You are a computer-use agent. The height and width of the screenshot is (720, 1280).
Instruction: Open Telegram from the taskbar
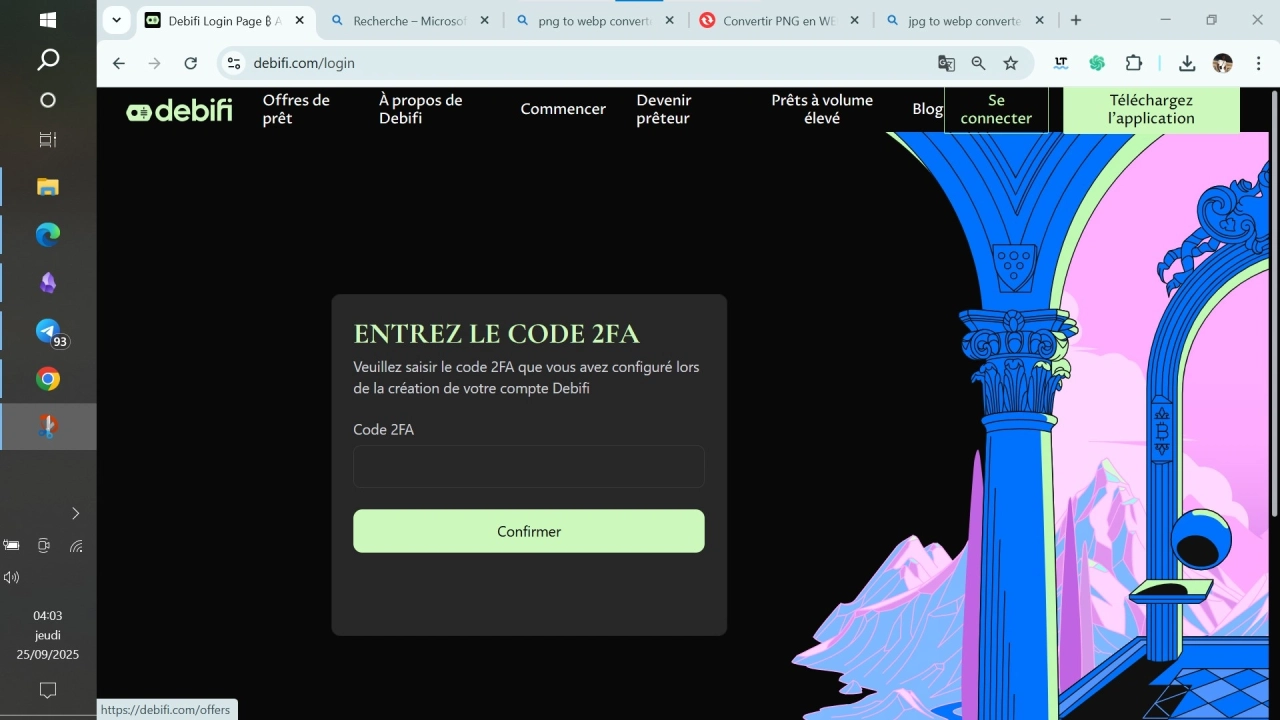point(48,331)
